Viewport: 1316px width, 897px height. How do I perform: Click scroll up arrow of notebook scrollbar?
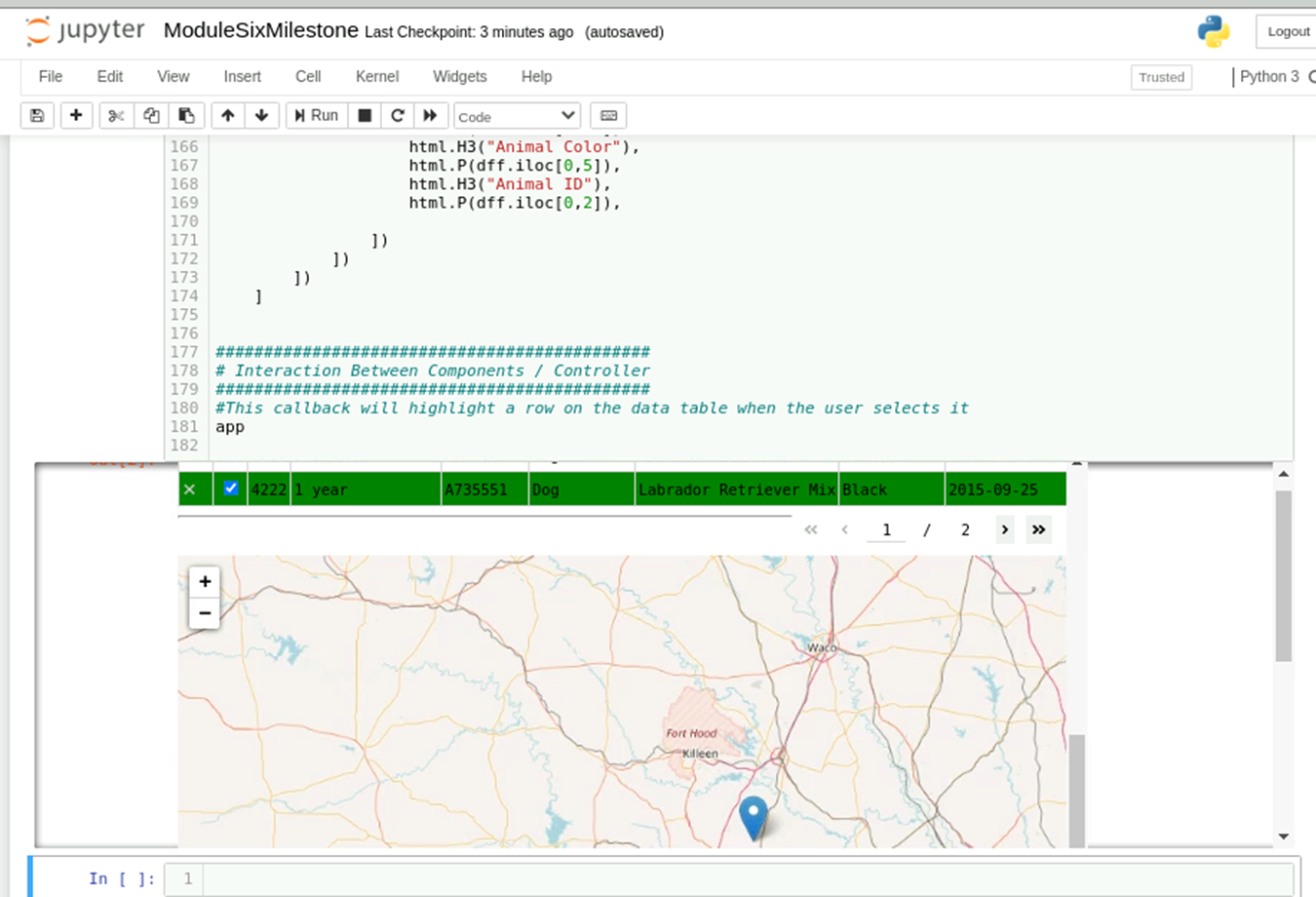1284,474
